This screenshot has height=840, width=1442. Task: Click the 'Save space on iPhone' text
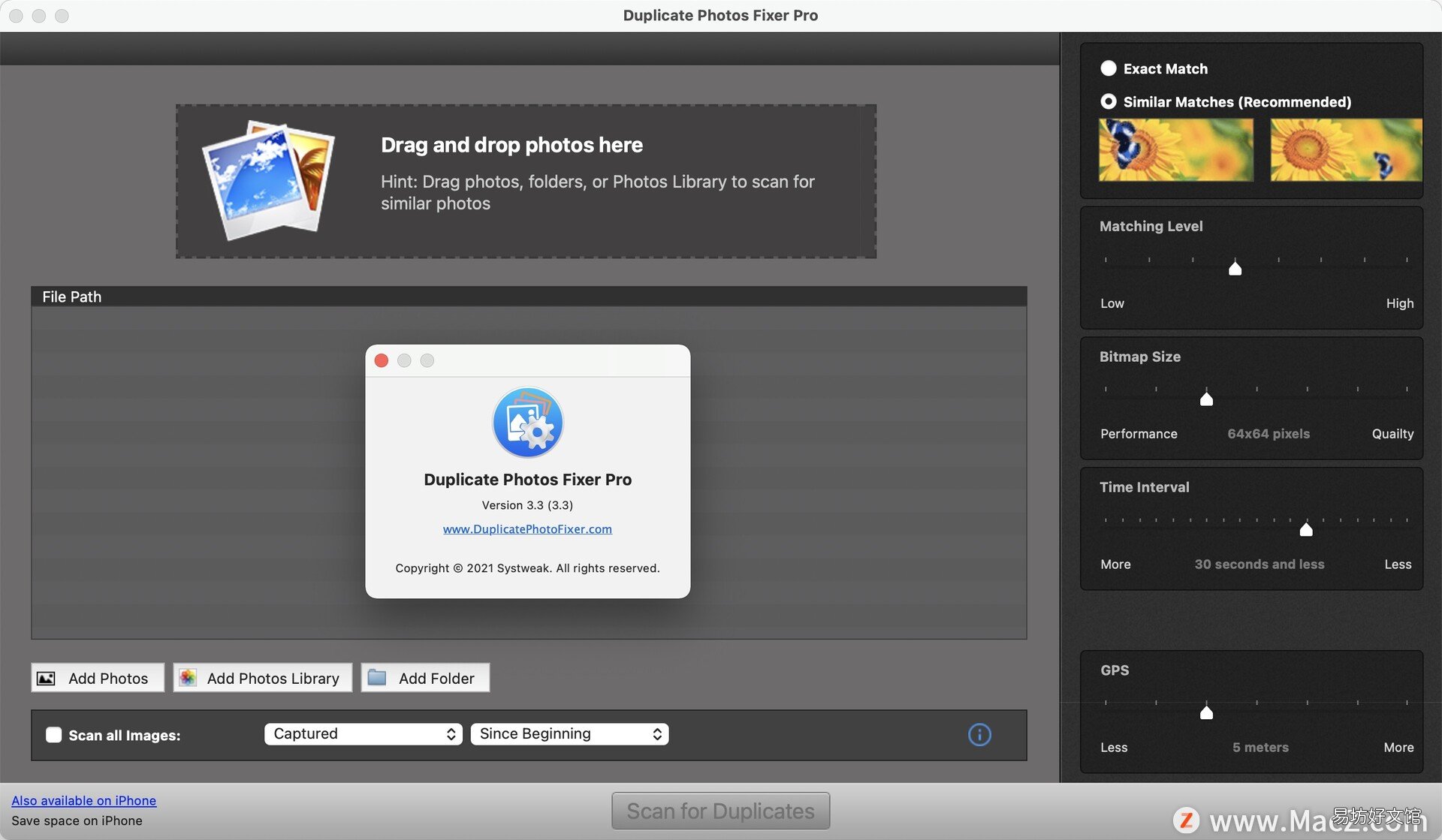click(77, 821)
